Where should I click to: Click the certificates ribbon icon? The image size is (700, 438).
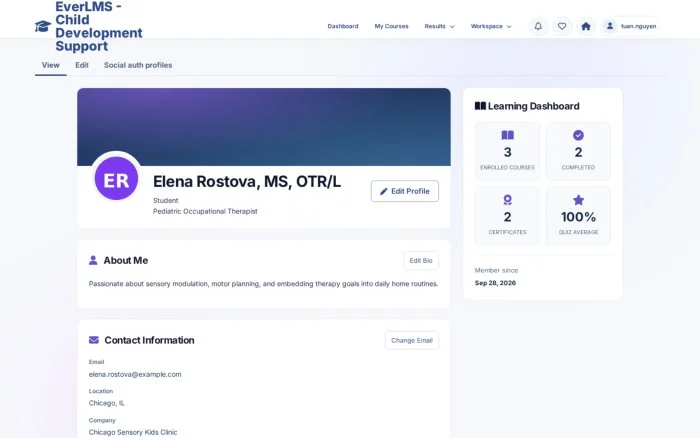click(508, 200)
